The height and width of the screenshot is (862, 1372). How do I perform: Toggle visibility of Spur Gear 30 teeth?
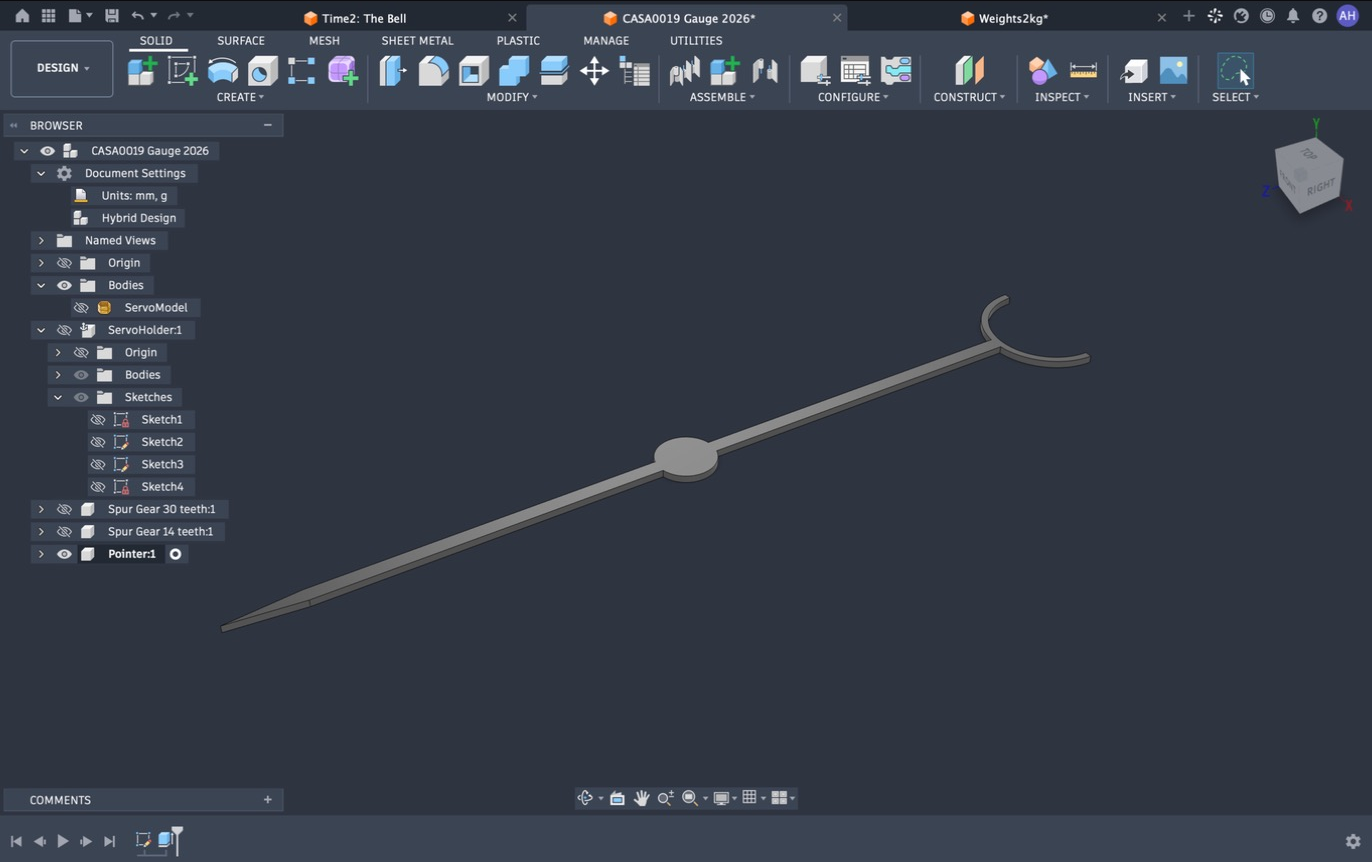[64, 509]
